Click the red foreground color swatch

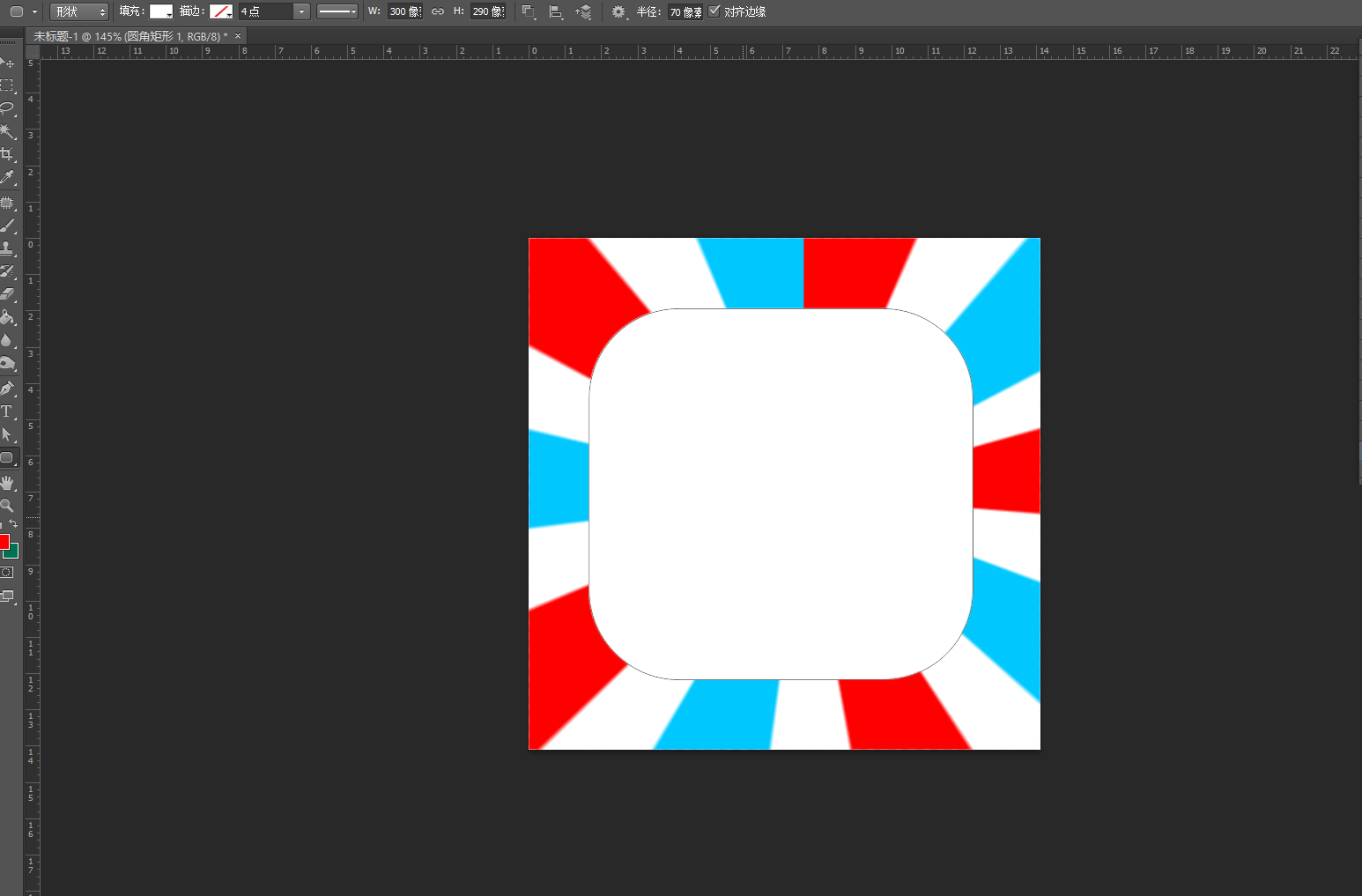(x=4, y=542)
